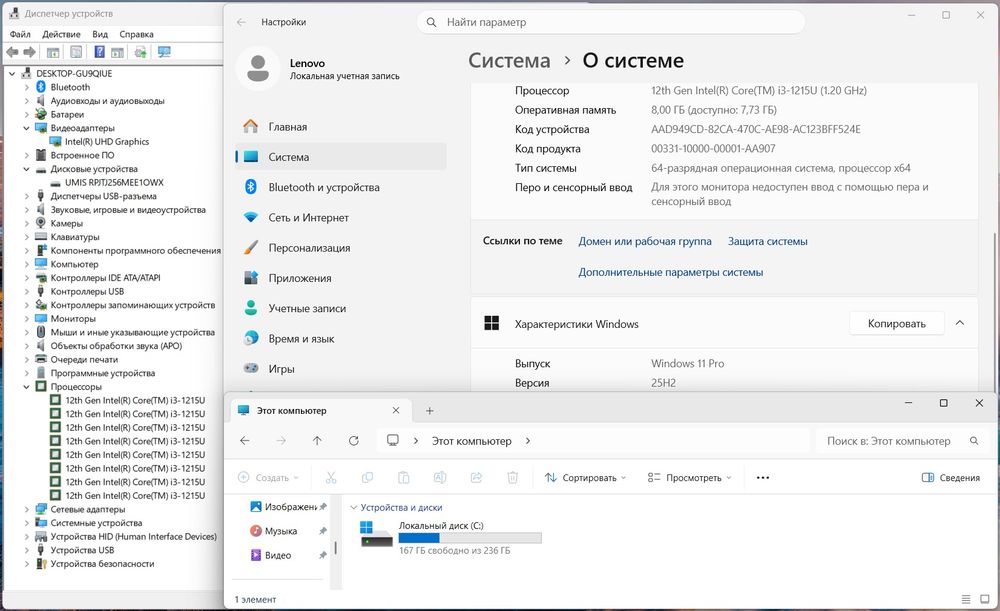Collapse the Дисковые устройства tree node

click(26, 169)
